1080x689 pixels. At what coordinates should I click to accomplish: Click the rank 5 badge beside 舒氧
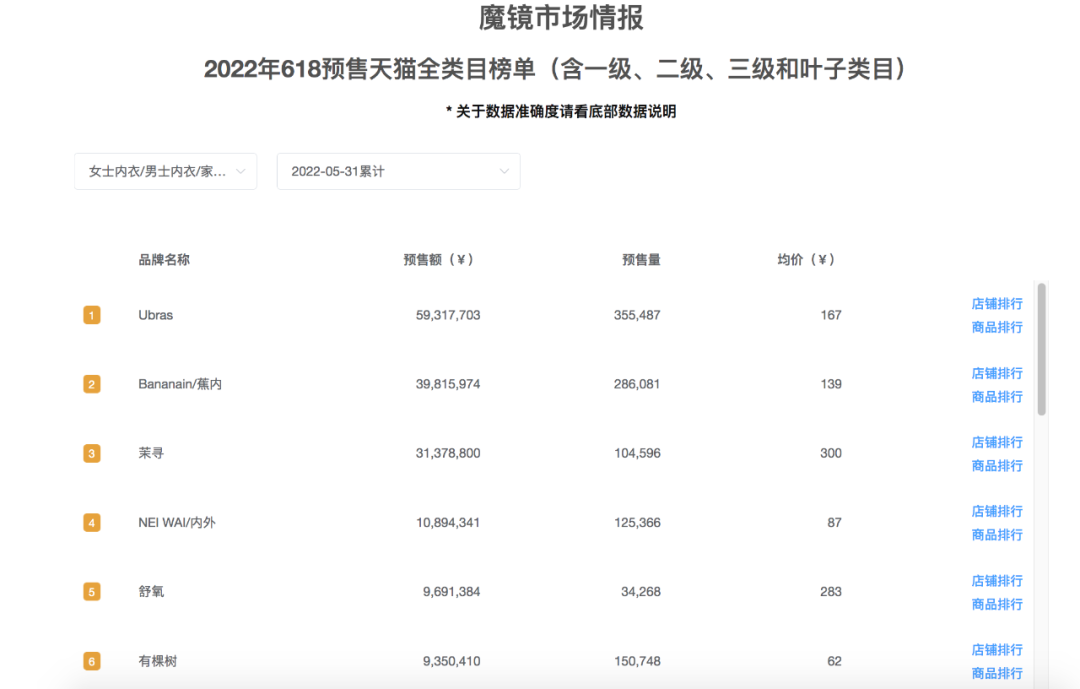point(91,591)
